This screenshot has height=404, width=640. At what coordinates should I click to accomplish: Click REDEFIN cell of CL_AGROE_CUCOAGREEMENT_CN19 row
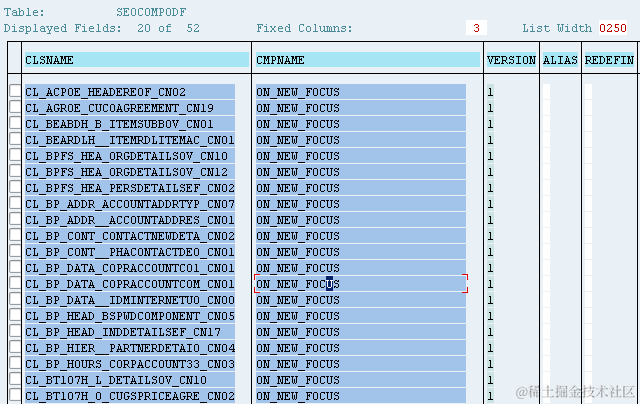(588, 108)
